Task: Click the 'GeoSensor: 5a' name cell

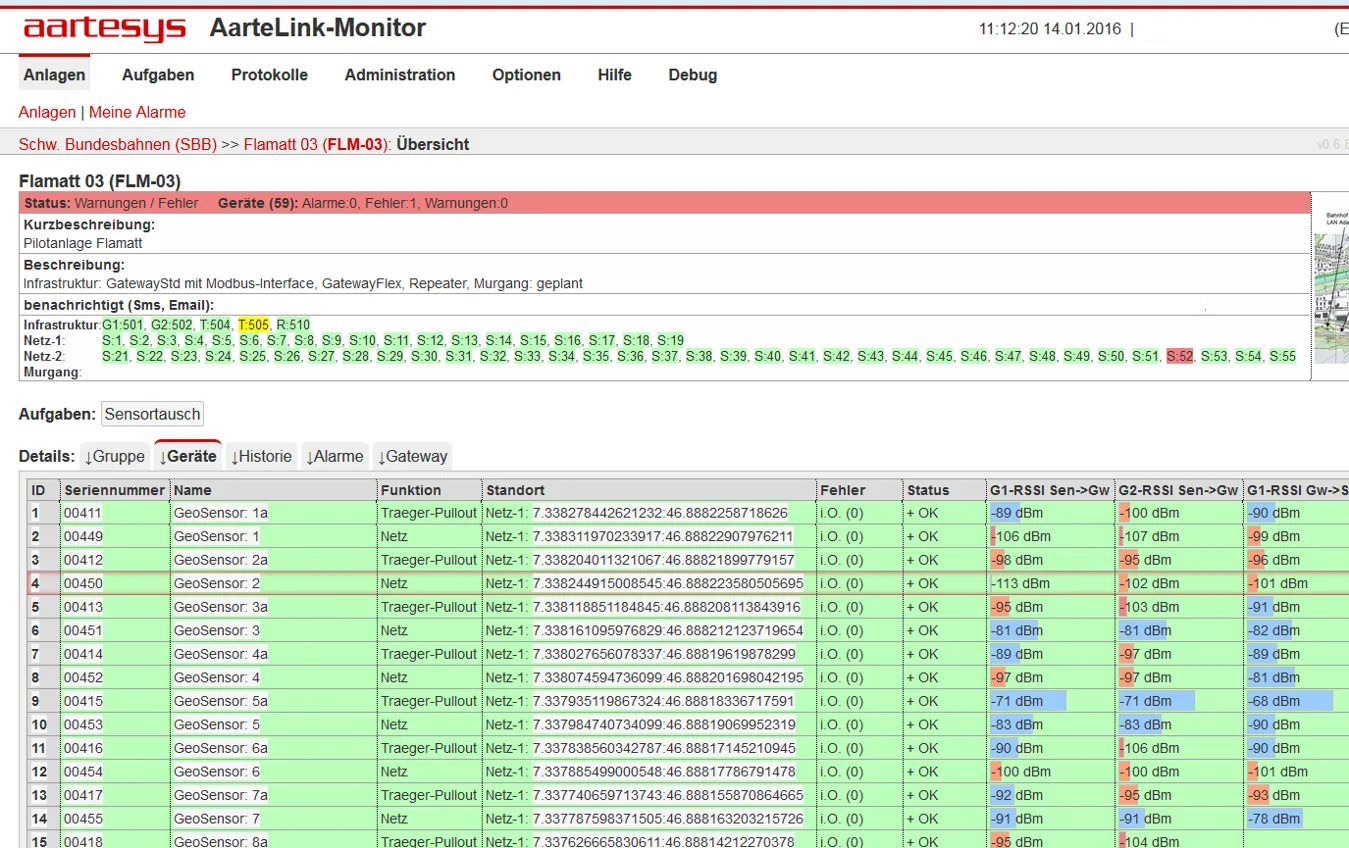Action: (273, 701)
